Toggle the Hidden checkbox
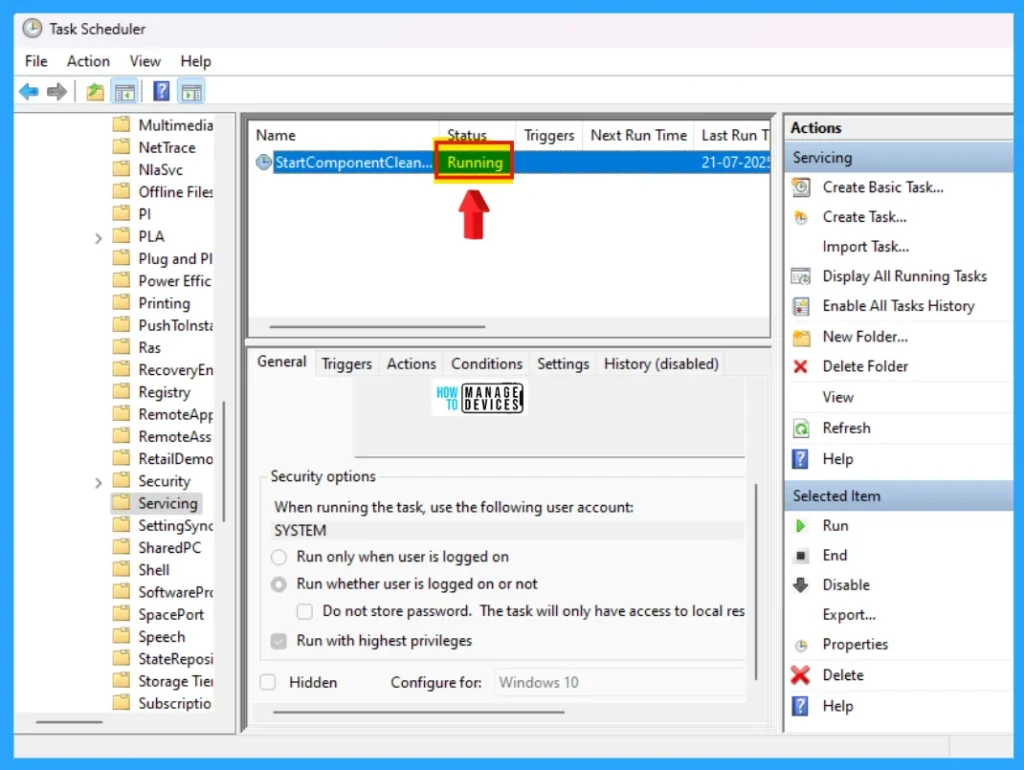This screenshot has width=1024, height=770. [268, 682]
